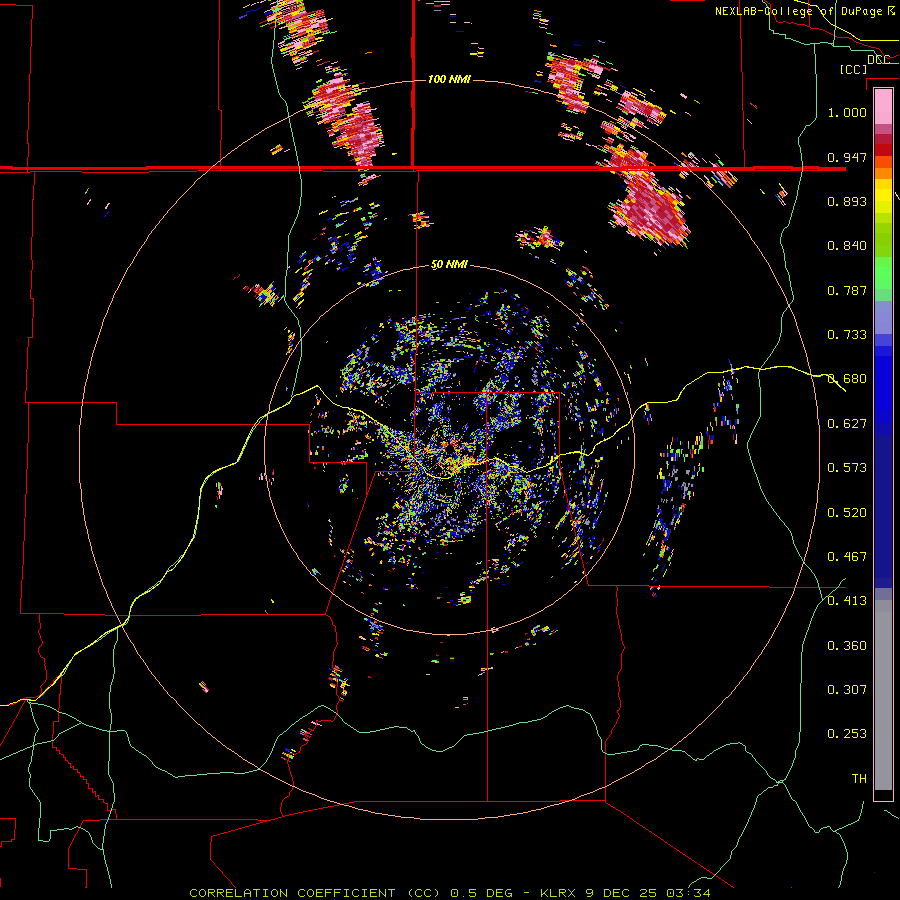Screen dimensions: 900x900
Task: Select the 0.787 scale value
Action: [x=847, y=290]
